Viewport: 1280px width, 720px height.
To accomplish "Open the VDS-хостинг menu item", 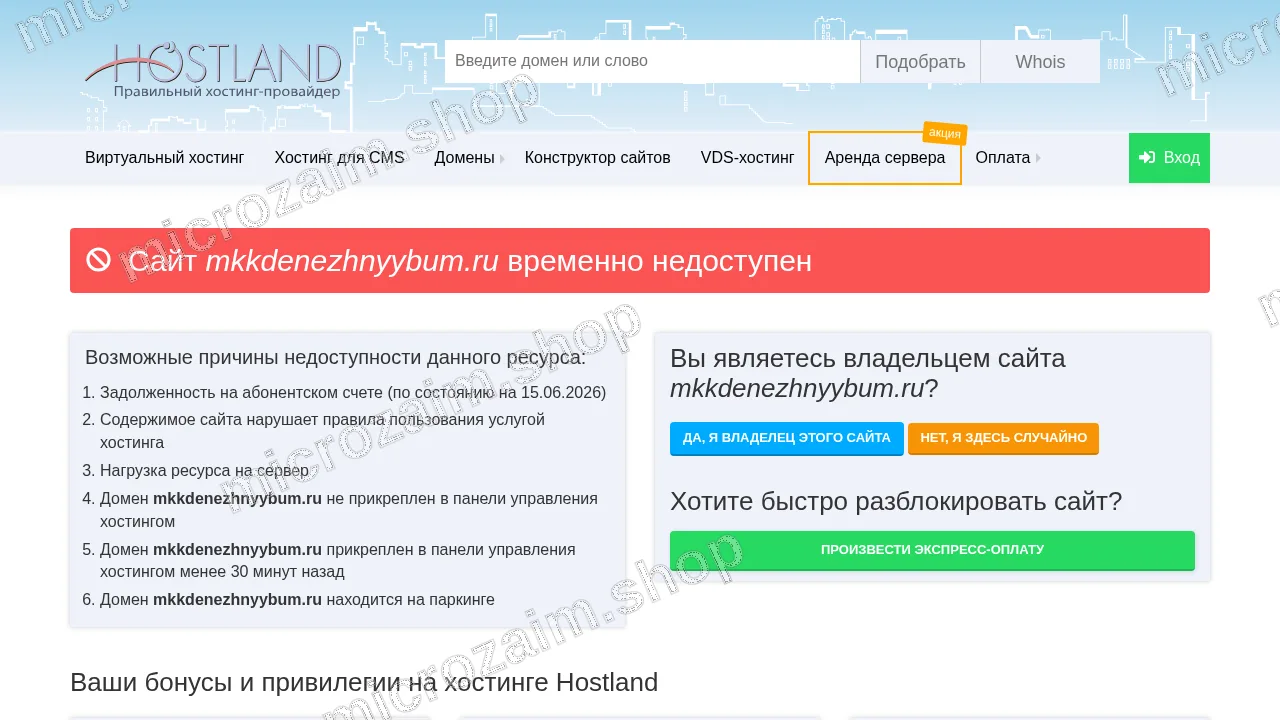I will pos(747,158).
